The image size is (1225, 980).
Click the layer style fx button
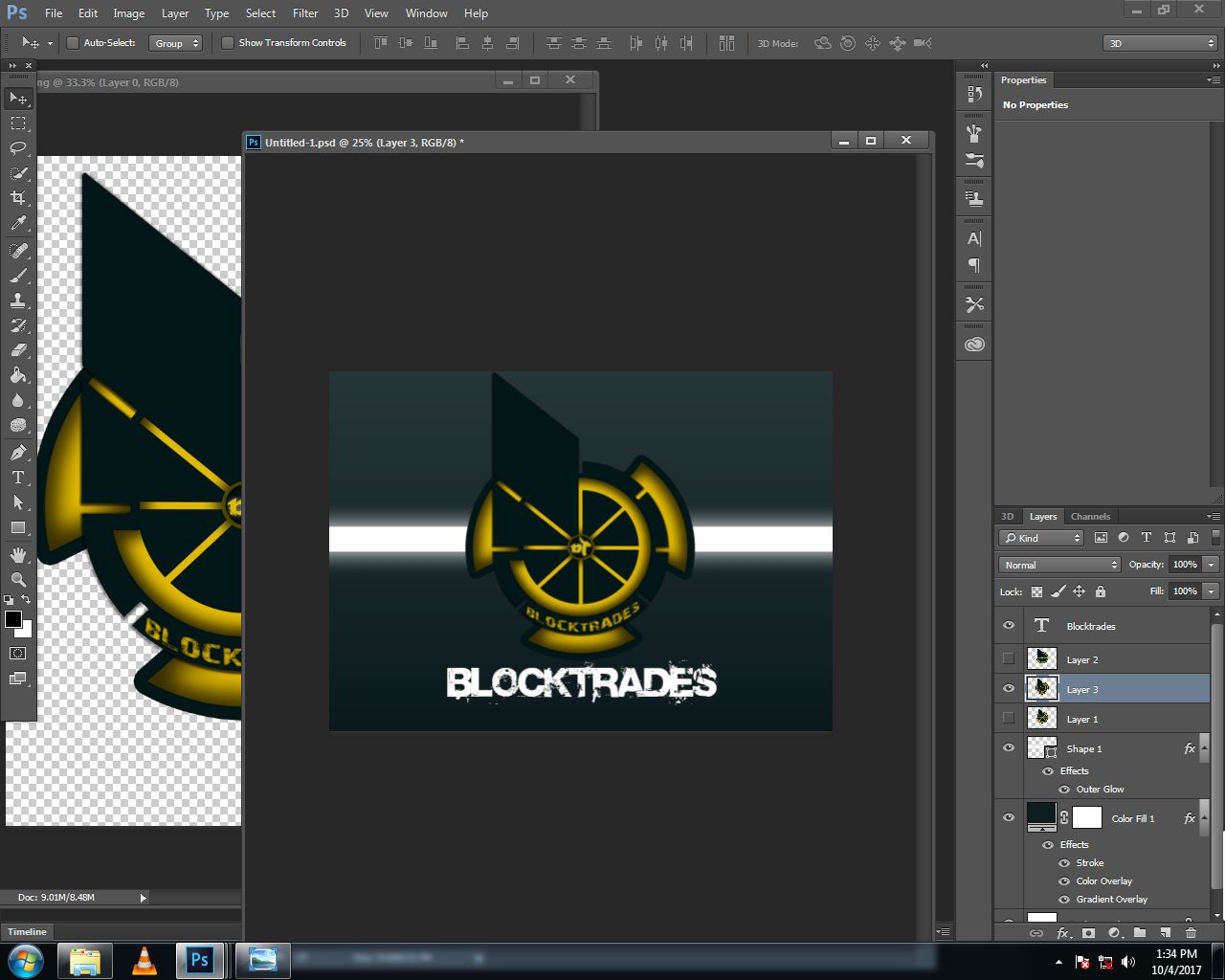1062,933
